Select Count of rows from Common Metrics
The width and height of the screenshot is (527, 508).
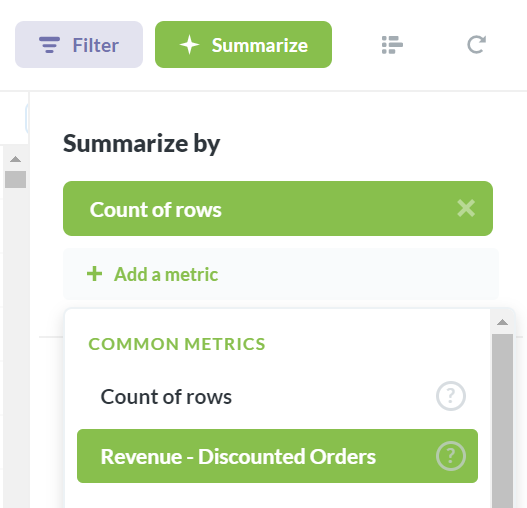click(277, 396)
